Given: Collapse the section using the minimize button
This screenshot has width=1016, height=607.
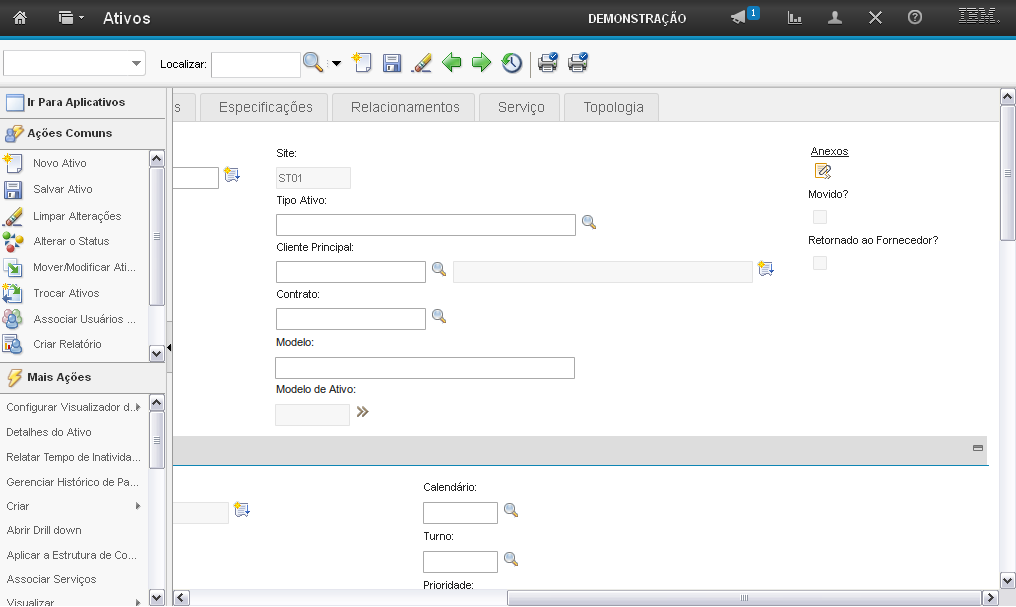Looking at the screenshot, I should (978, 449).
